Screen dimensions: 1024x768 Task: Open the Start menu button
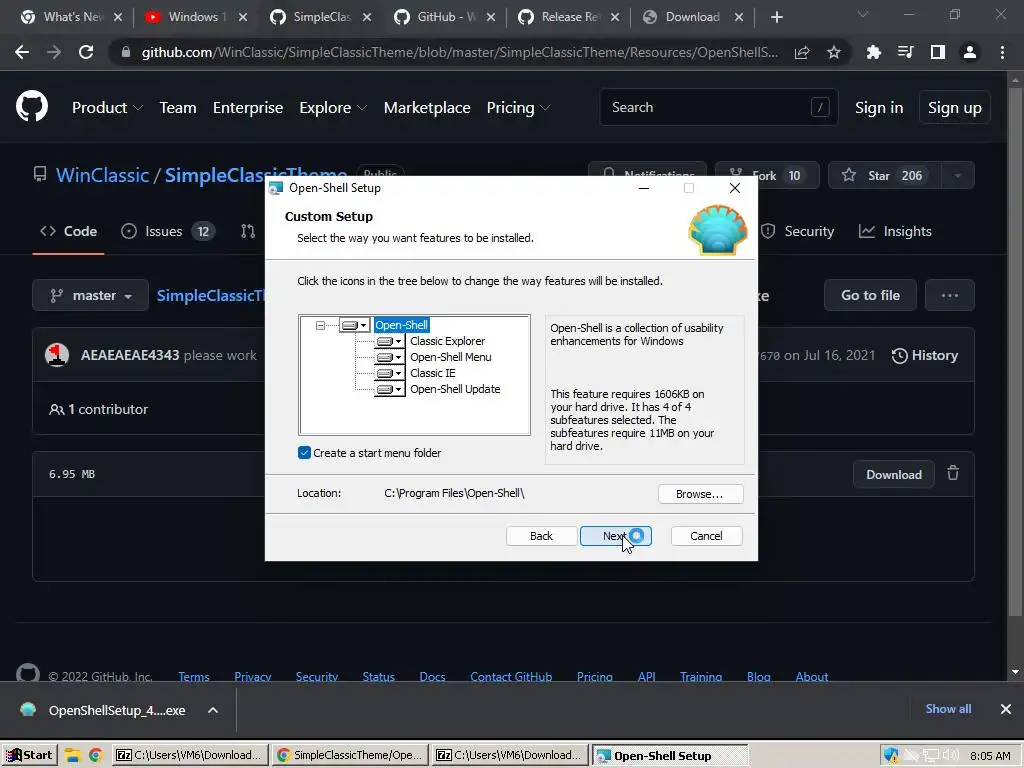[x=29, y=756]
